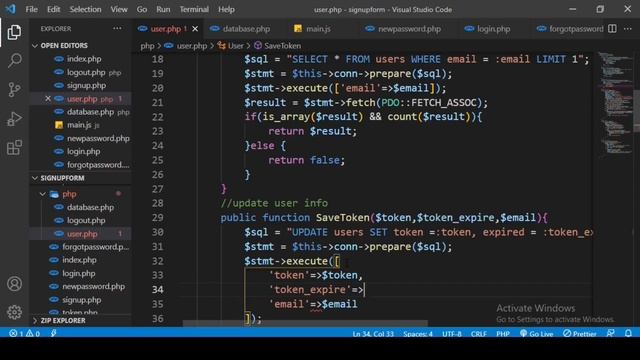Change line endings via CRLF item
Viewport: 640px width, 360px height.
[478, 333]
